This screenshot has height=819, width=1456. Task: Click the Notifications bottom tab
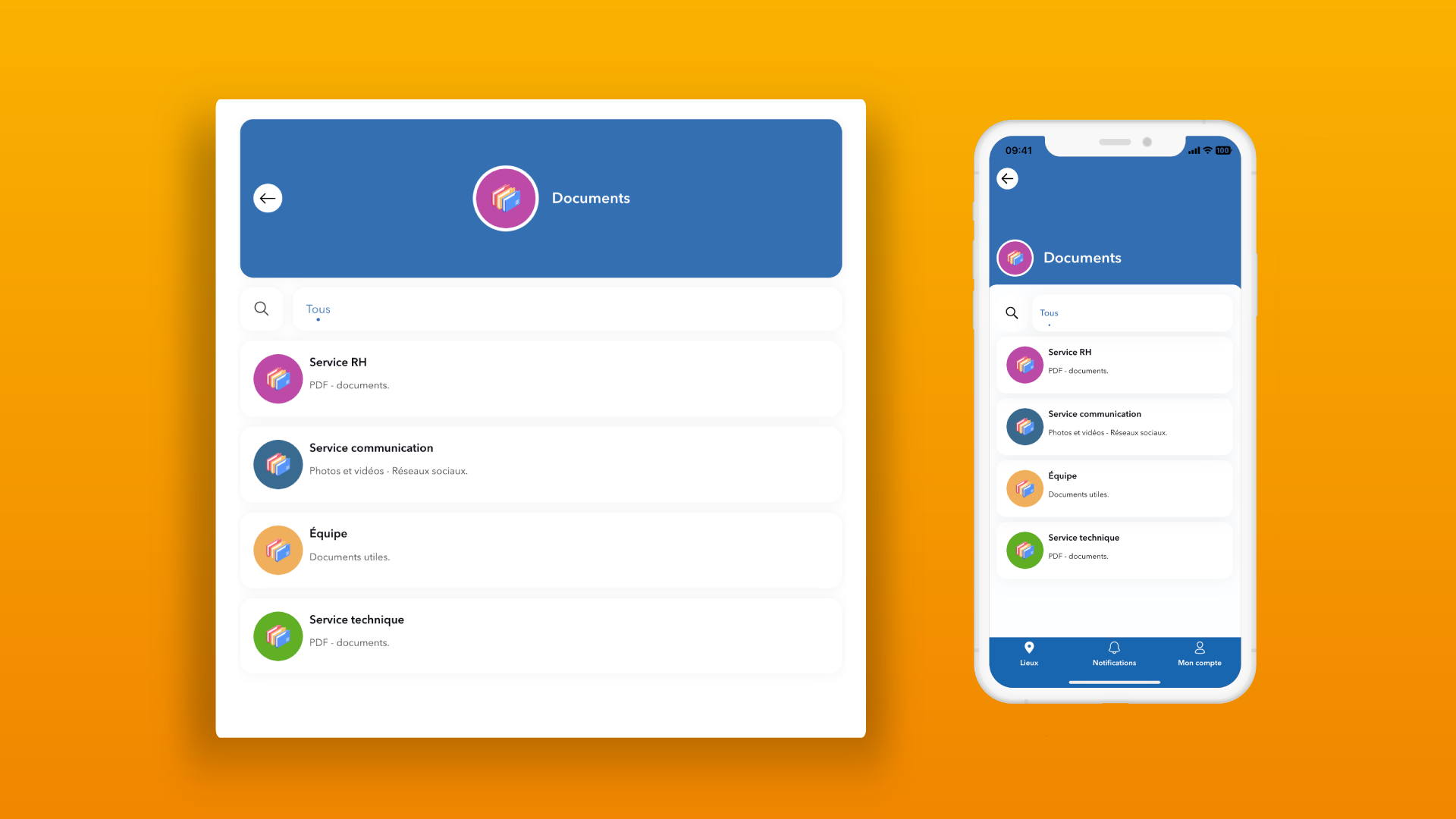[x=1114, y=654]
